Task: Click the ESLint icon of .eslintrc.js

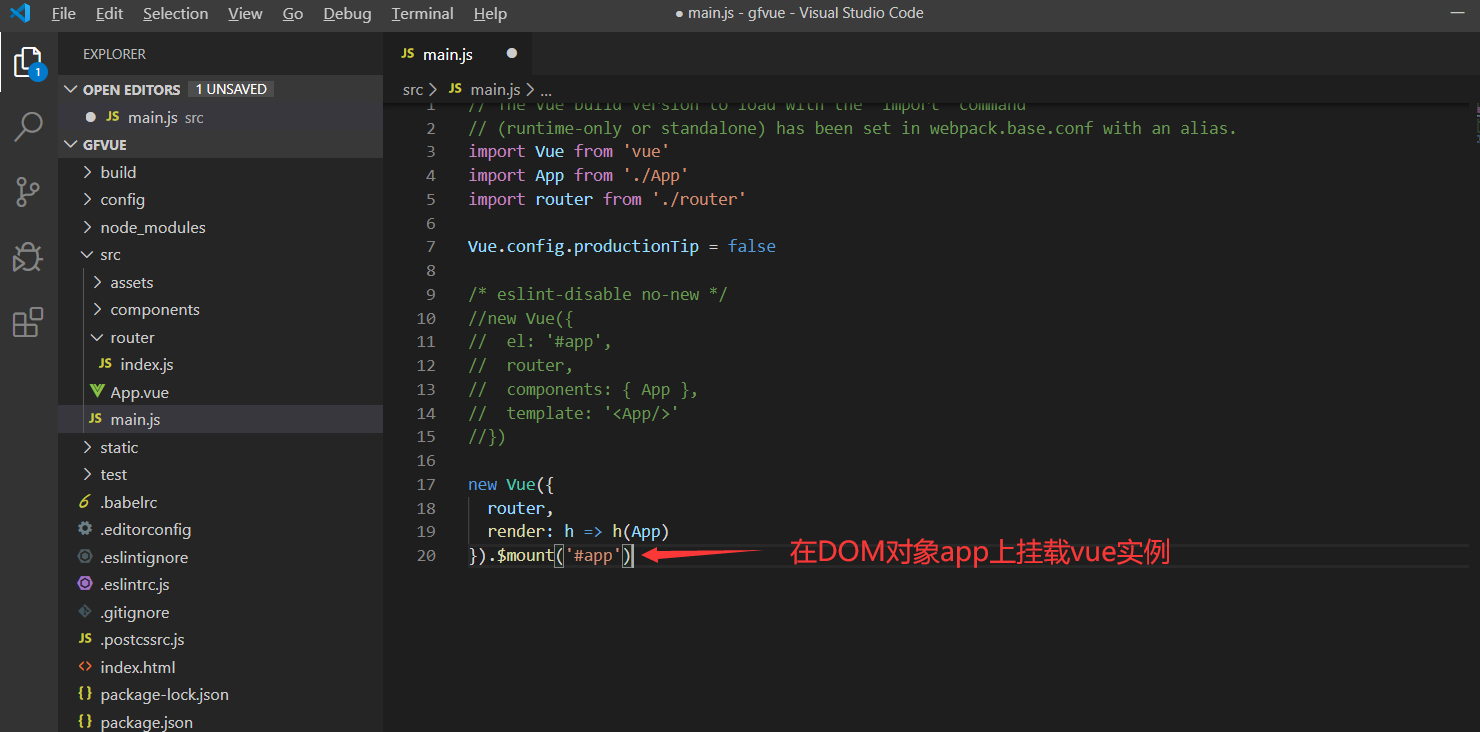Action: [85, 584]
